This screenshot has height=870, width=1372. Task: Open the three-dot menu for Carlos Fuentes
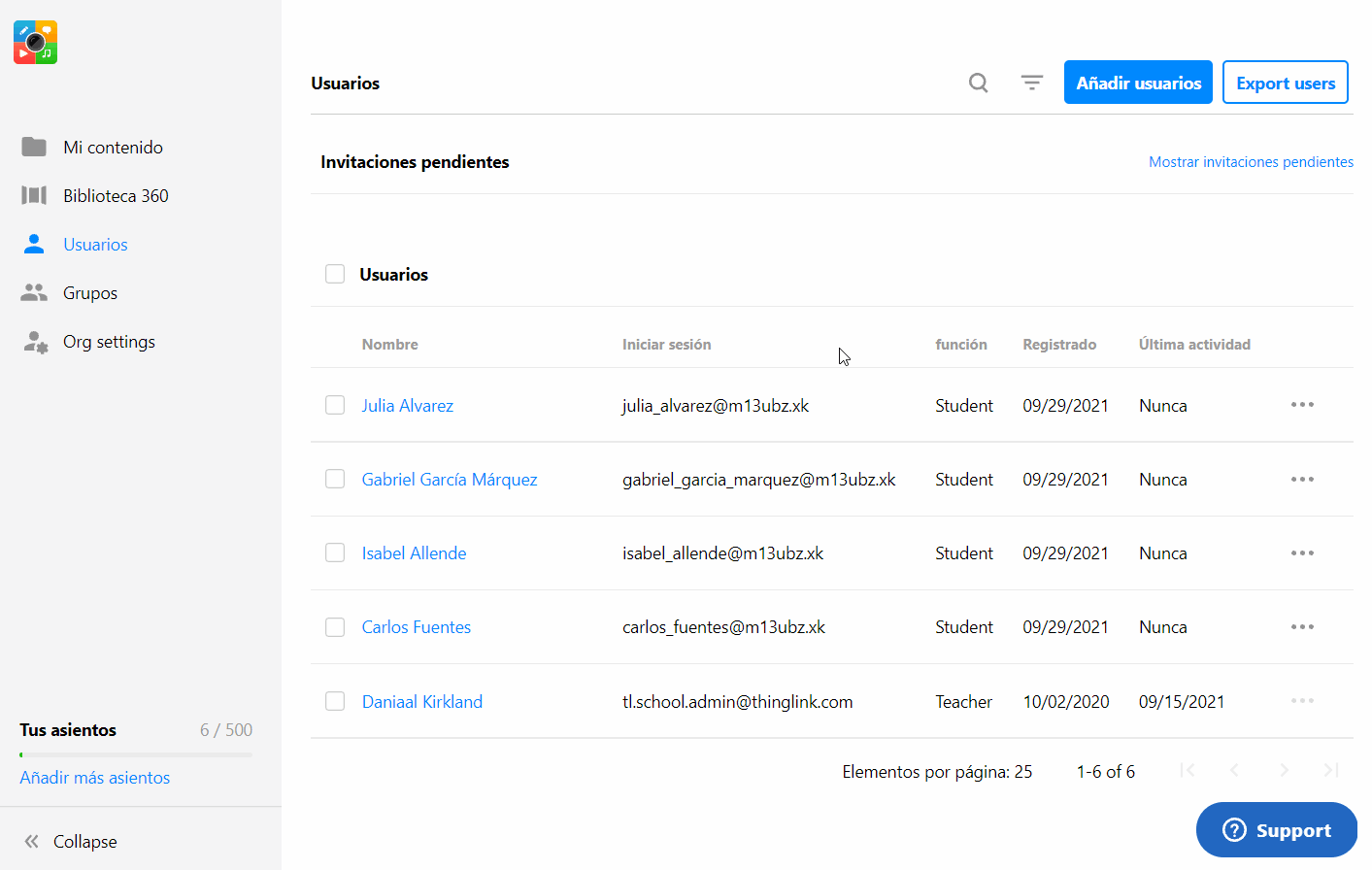coord(1302,626)
